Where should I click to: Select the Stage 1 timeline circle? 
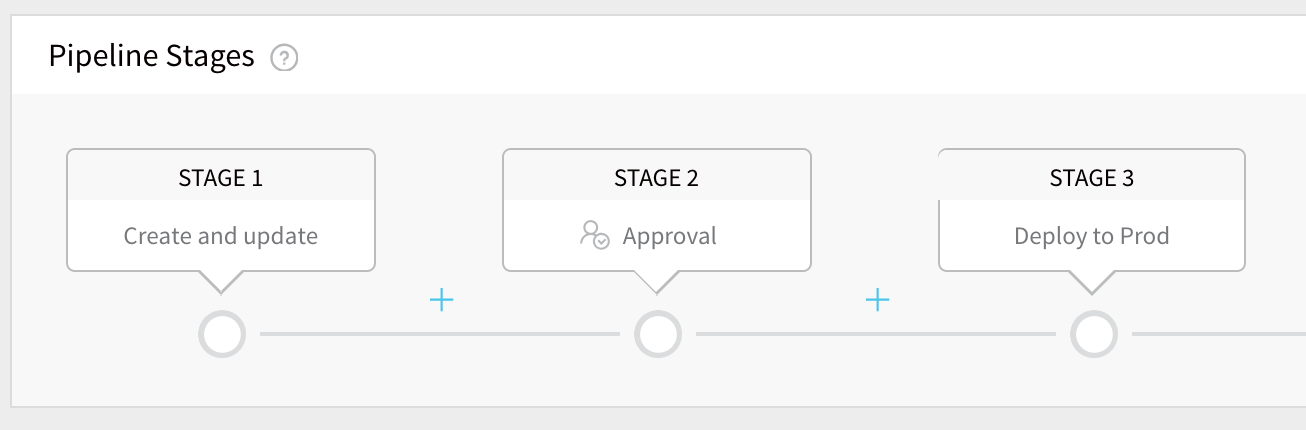[222, 334]
